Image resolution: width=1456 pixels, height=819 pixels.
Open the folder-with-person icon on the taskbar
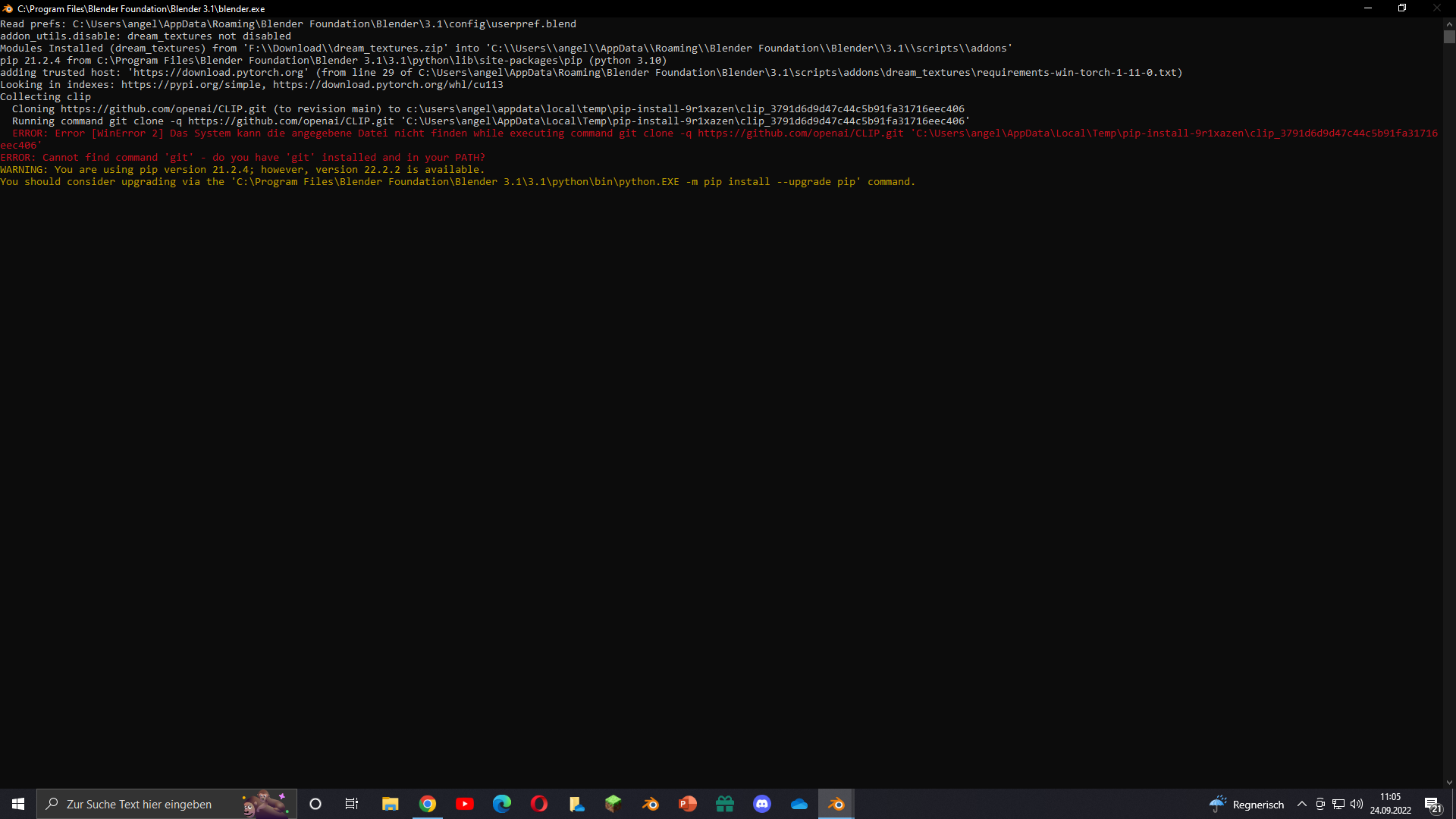point(576,804)
